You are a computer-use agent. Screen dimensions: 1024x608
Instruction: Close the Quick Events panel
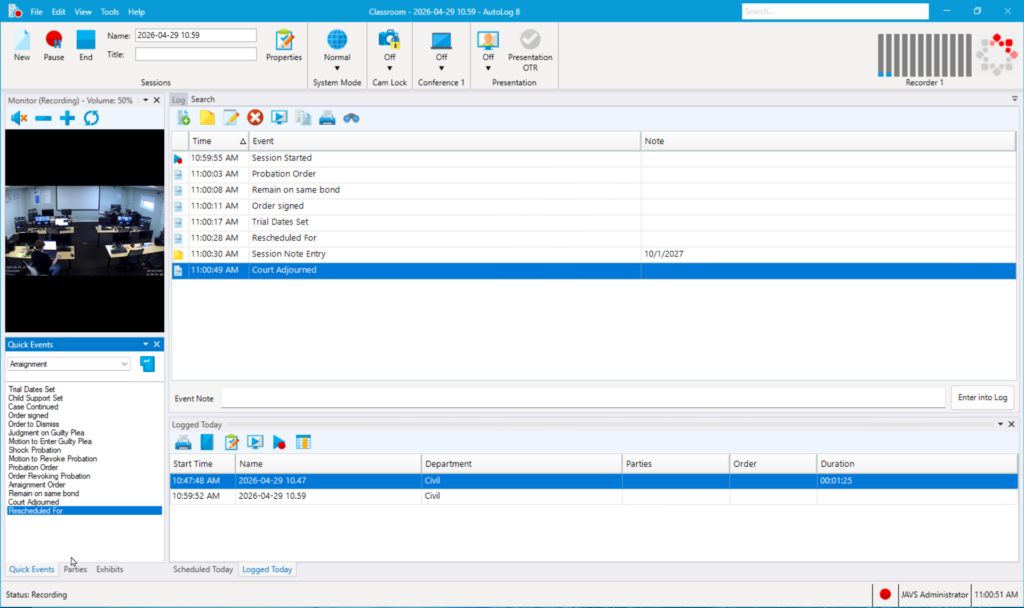pos(157,344)
